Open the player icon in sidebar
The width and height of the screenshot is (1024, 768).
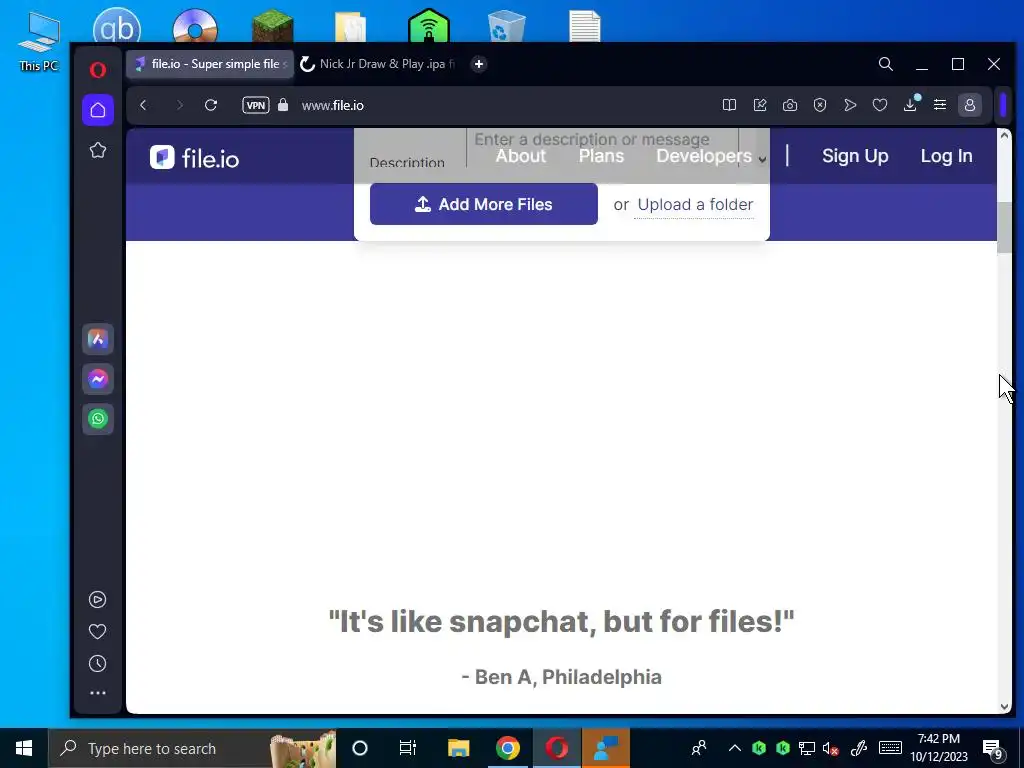click(97, 600)
